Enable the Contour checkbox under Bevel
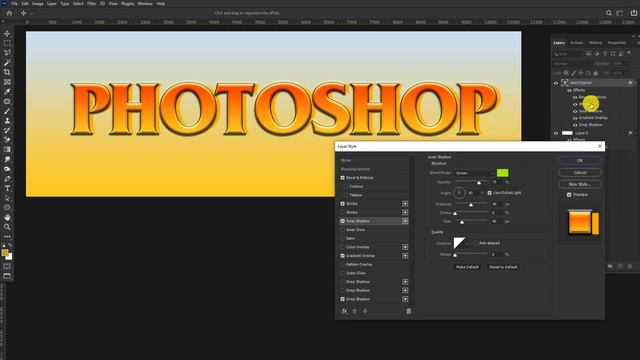This screenshot has height=360, width=640. [x=346, y=187]
